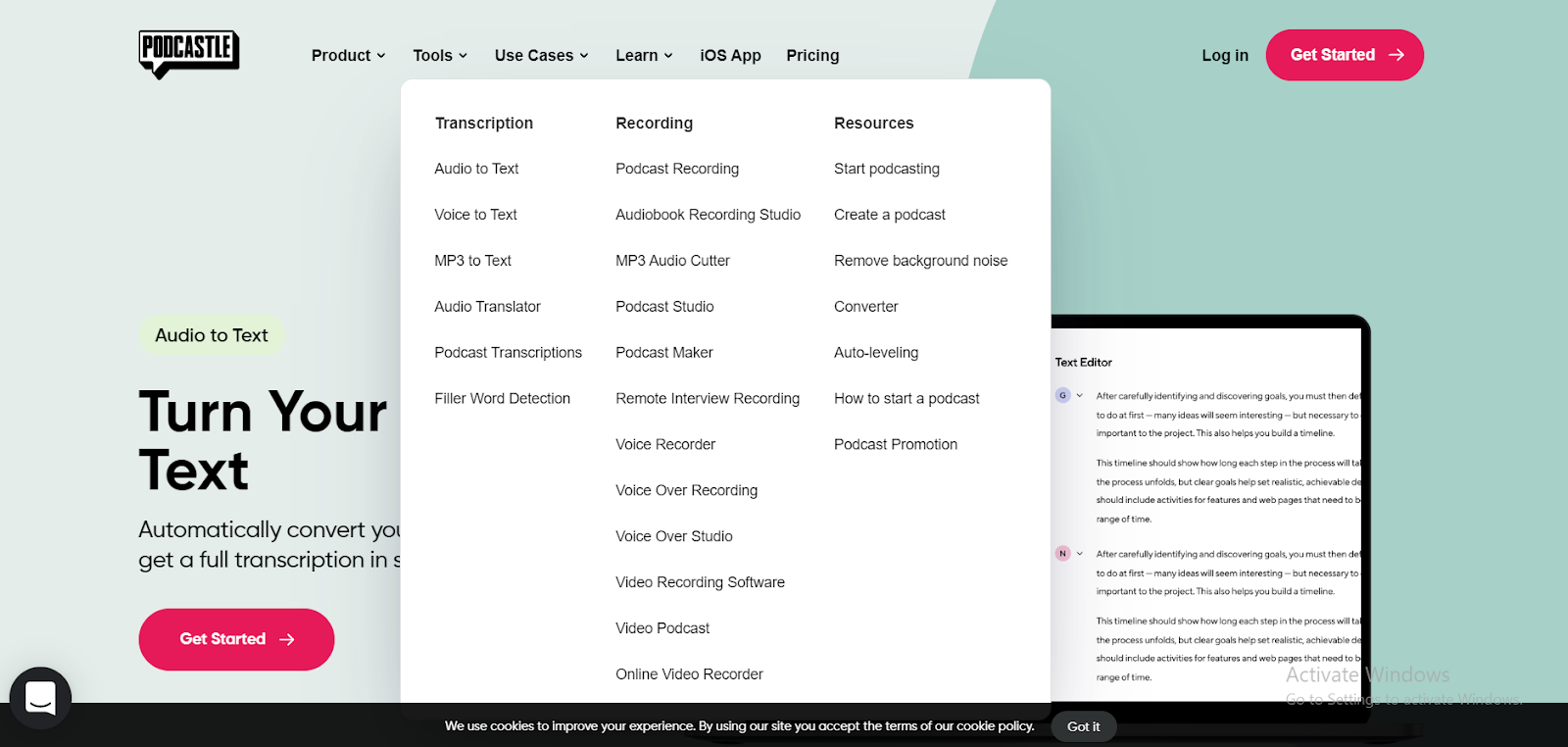This screenshot has width=1568, height=747.
Task: Select Remote Interview Recording
Action: coord(708,399)
